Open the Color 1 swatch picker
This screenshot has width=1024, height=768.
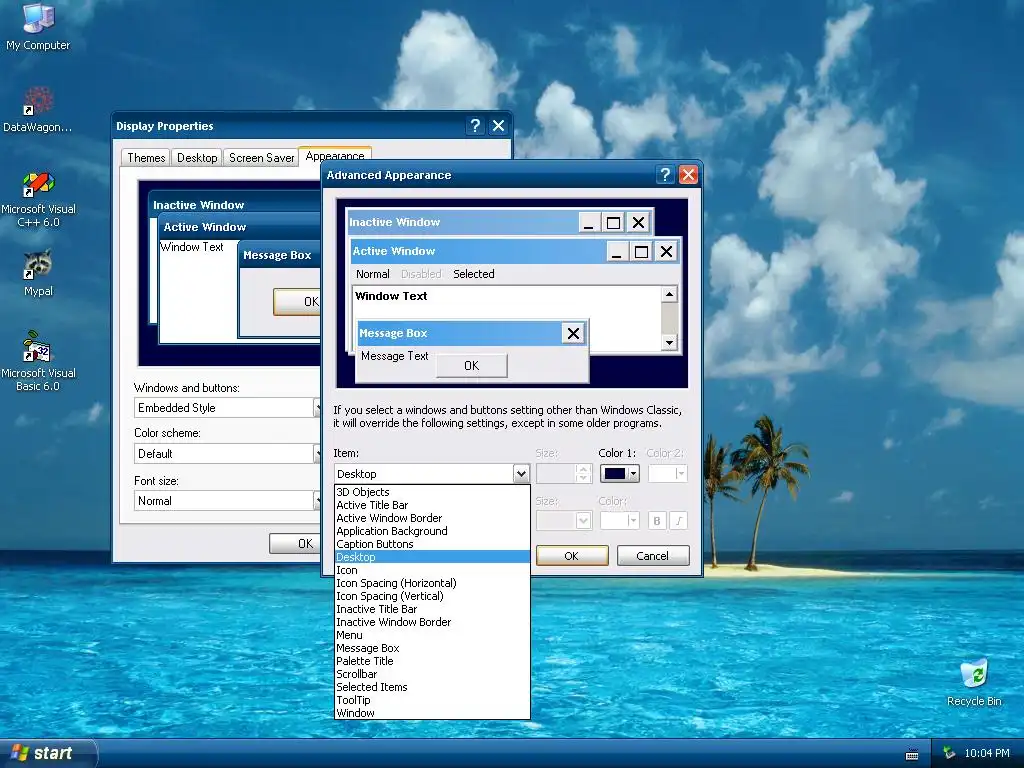coord(620,473)
